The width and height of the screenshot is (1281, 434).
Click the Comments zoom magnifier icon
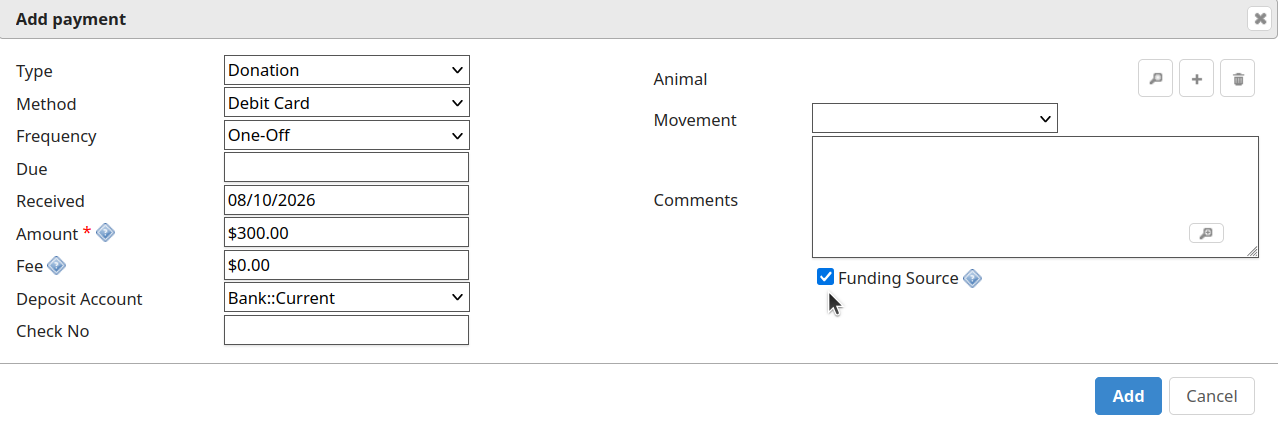tap(1206, 233)
